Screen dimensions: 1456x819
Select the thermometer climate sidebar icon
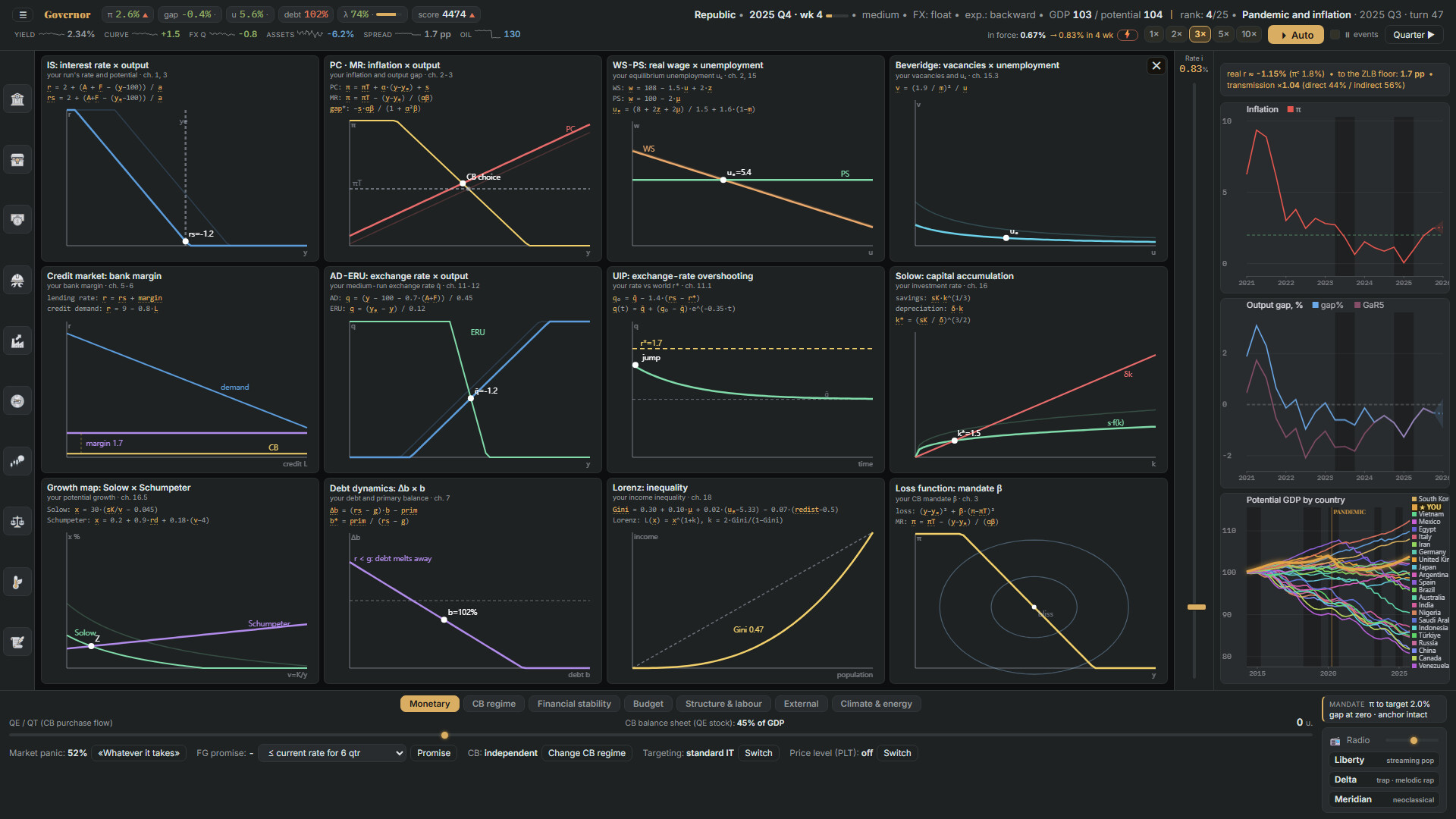(17, 582)
